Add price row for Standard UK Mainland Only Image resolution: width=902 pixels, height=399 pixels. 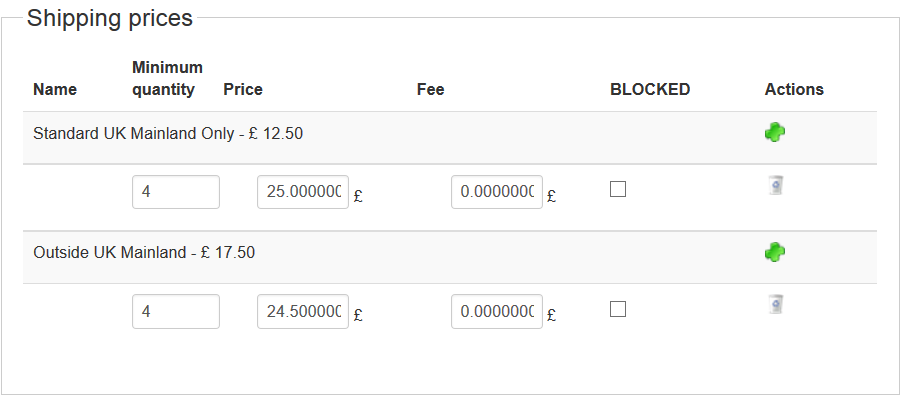[x=775, y=133]
